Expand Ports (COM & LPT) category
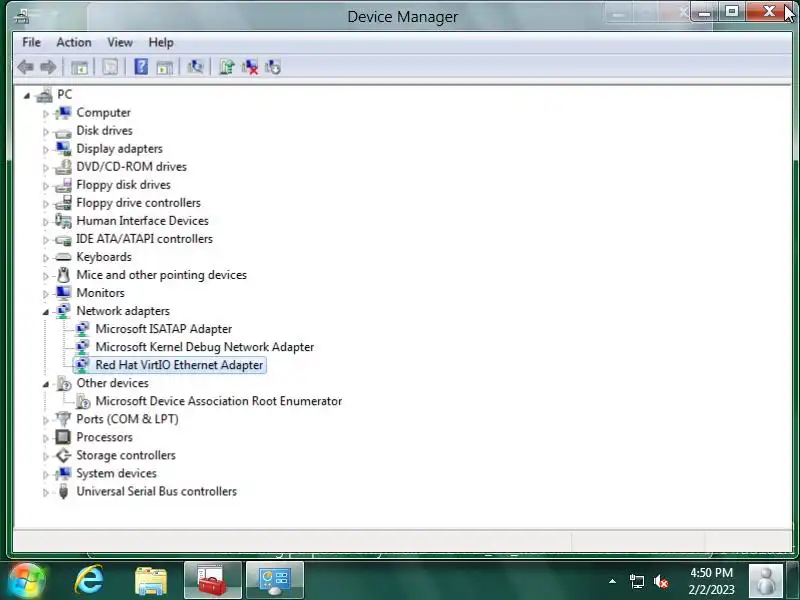This screenshot has width=800, height=600. coord(45,420)
